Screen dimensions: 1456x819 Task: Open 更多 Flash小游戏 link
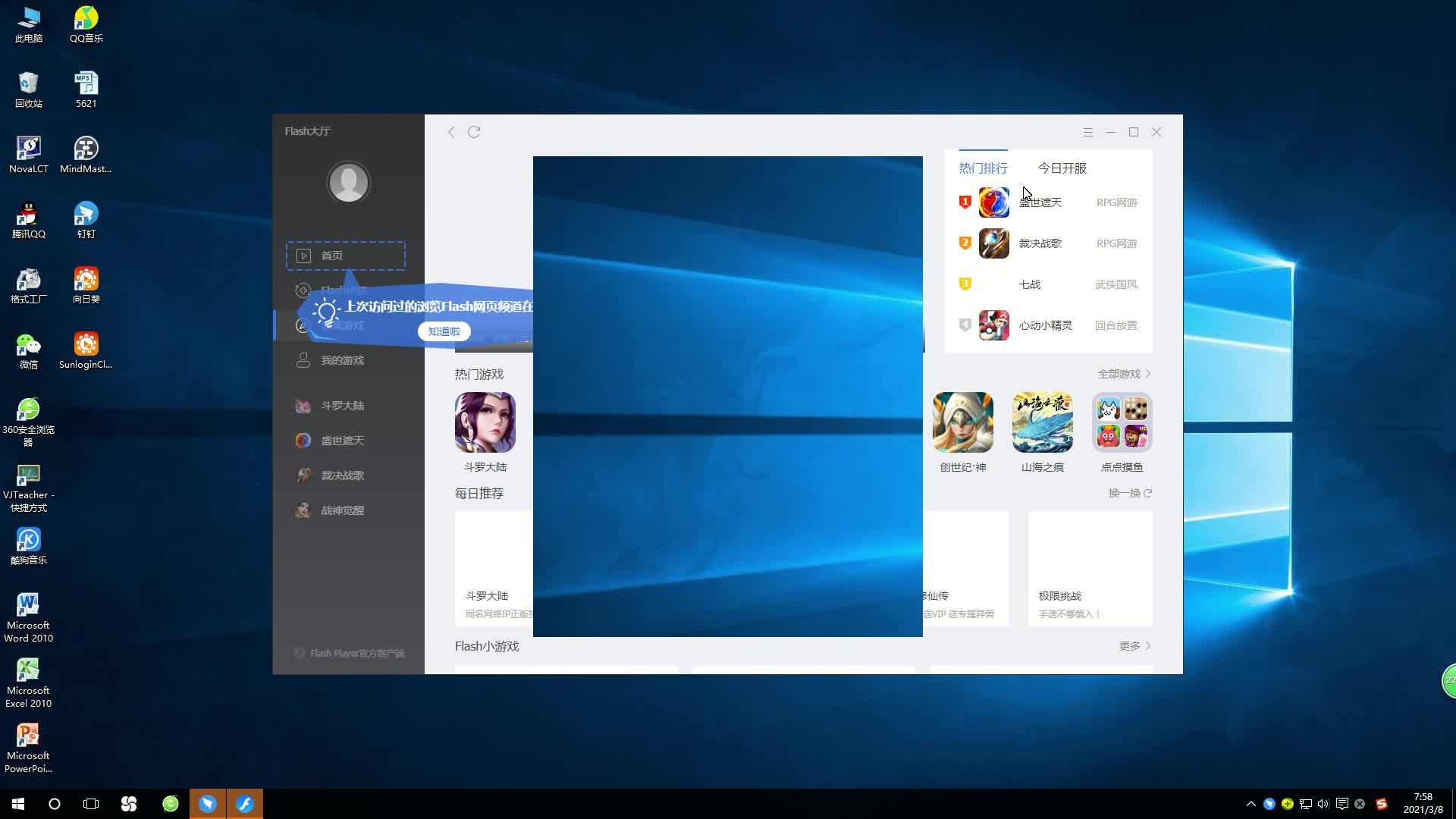(1134, 646)
